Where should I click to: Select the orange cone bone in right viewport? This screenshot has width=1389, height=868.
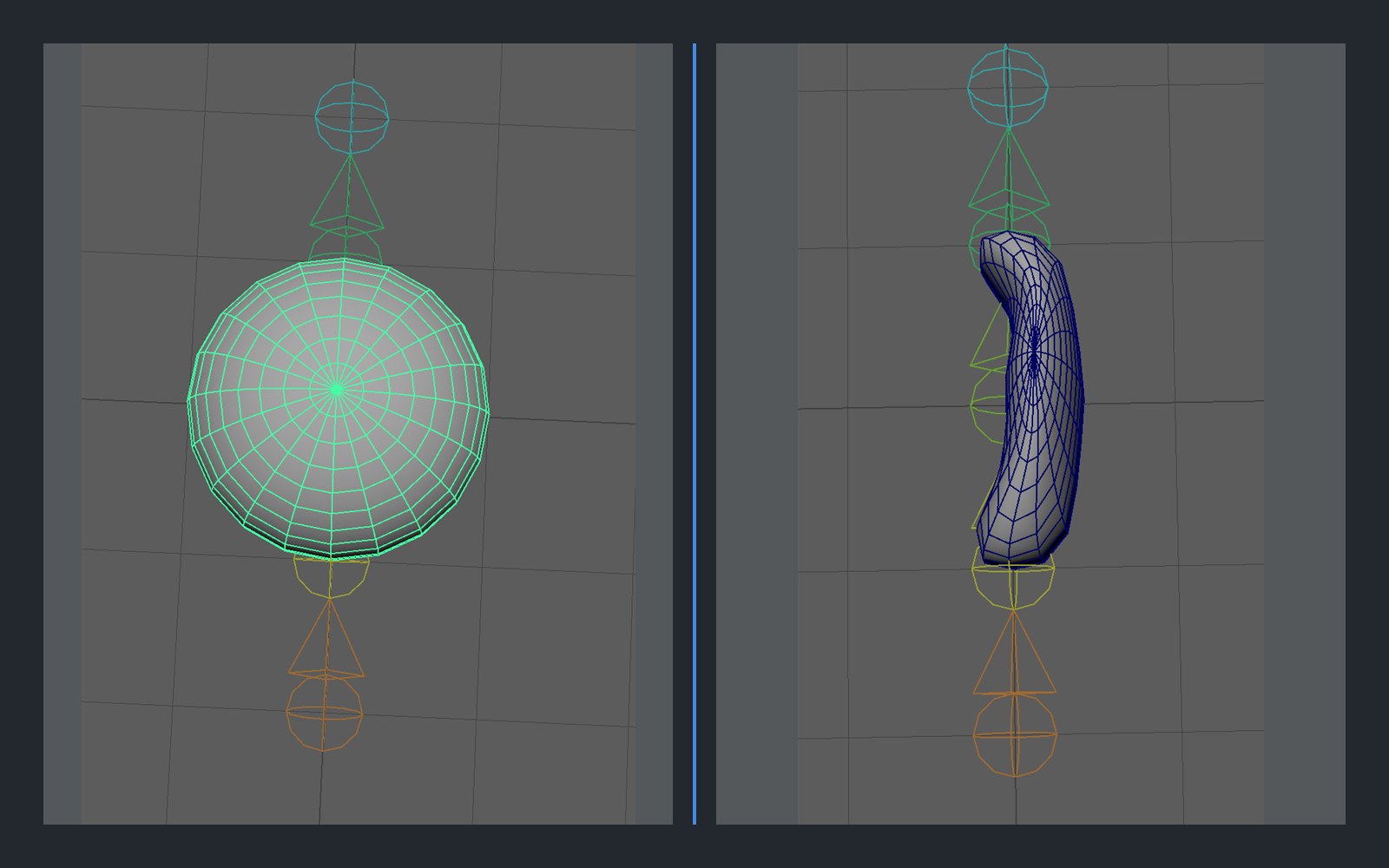tap(1014, 651)
